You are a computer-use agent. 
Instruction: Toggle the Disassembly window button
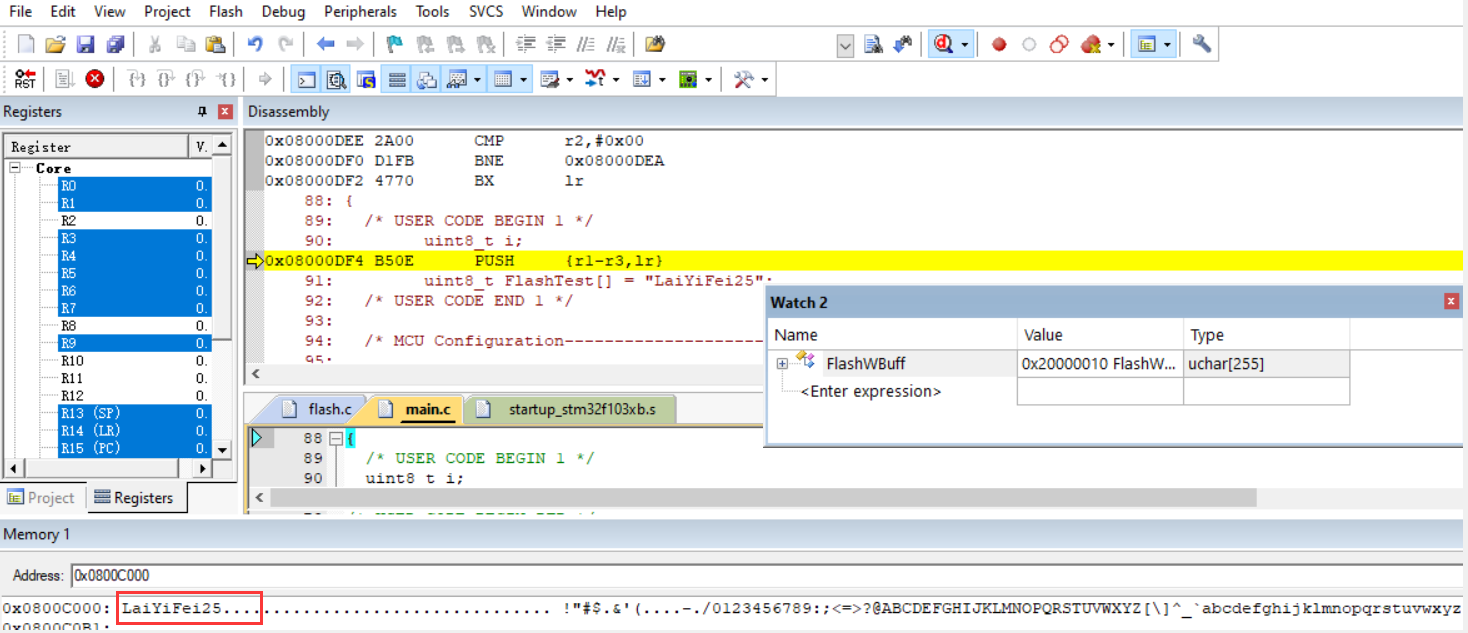336,79
